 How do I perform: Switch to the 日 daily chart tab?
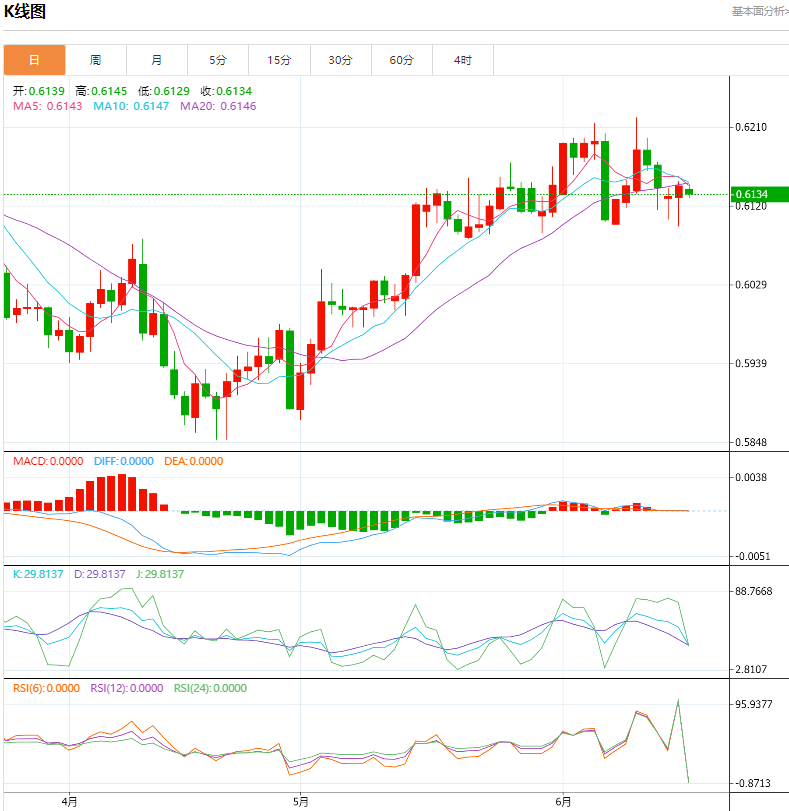34,60
